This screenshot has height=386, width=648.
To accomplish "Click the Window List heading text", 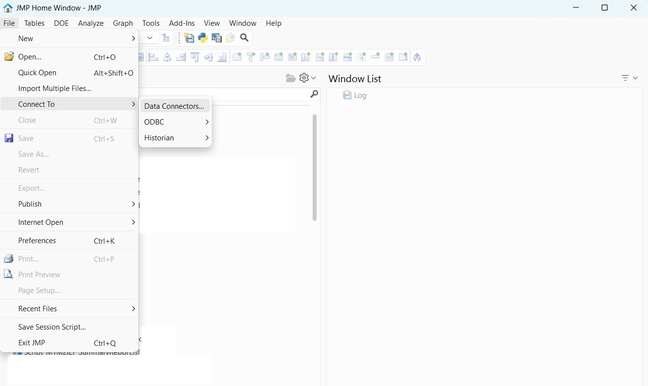I will 355,79.
